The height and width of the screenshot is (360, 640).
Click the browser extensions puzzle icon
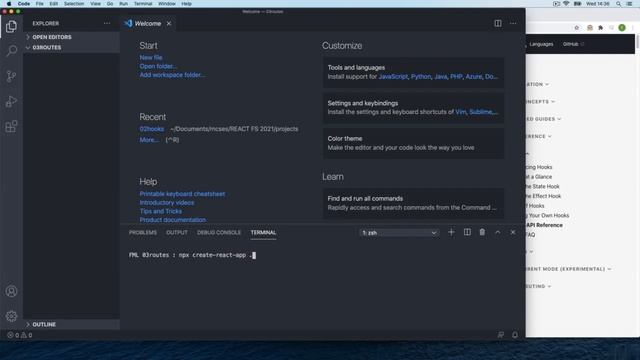pos(600,28)
